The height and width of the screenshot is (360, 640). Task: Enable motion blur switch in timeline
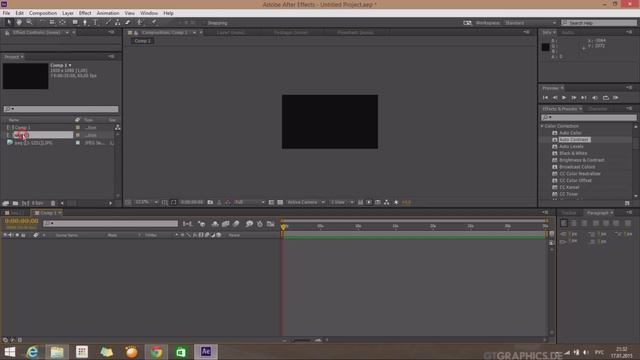coord(236,224)
